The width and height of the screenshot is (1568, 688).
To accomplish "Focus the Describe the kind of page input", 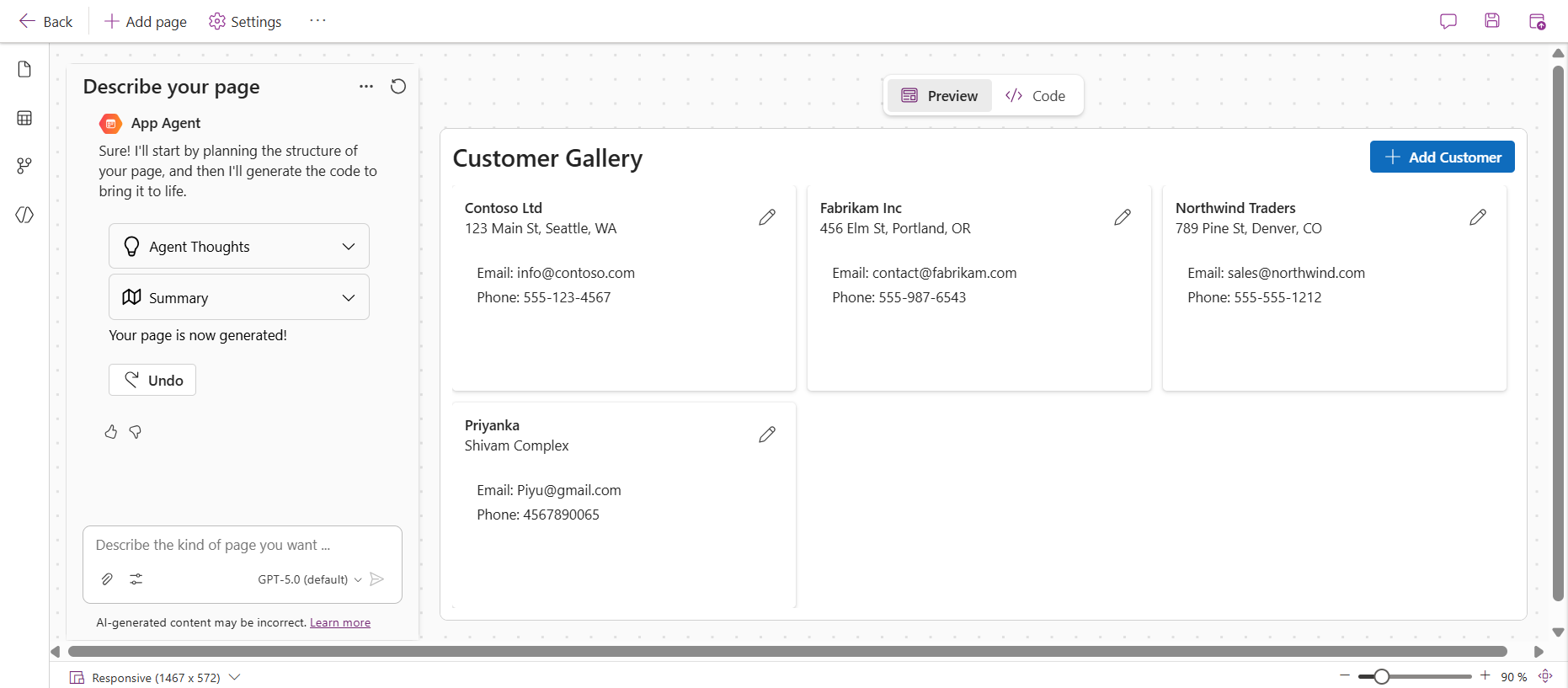I will point(242,545).
